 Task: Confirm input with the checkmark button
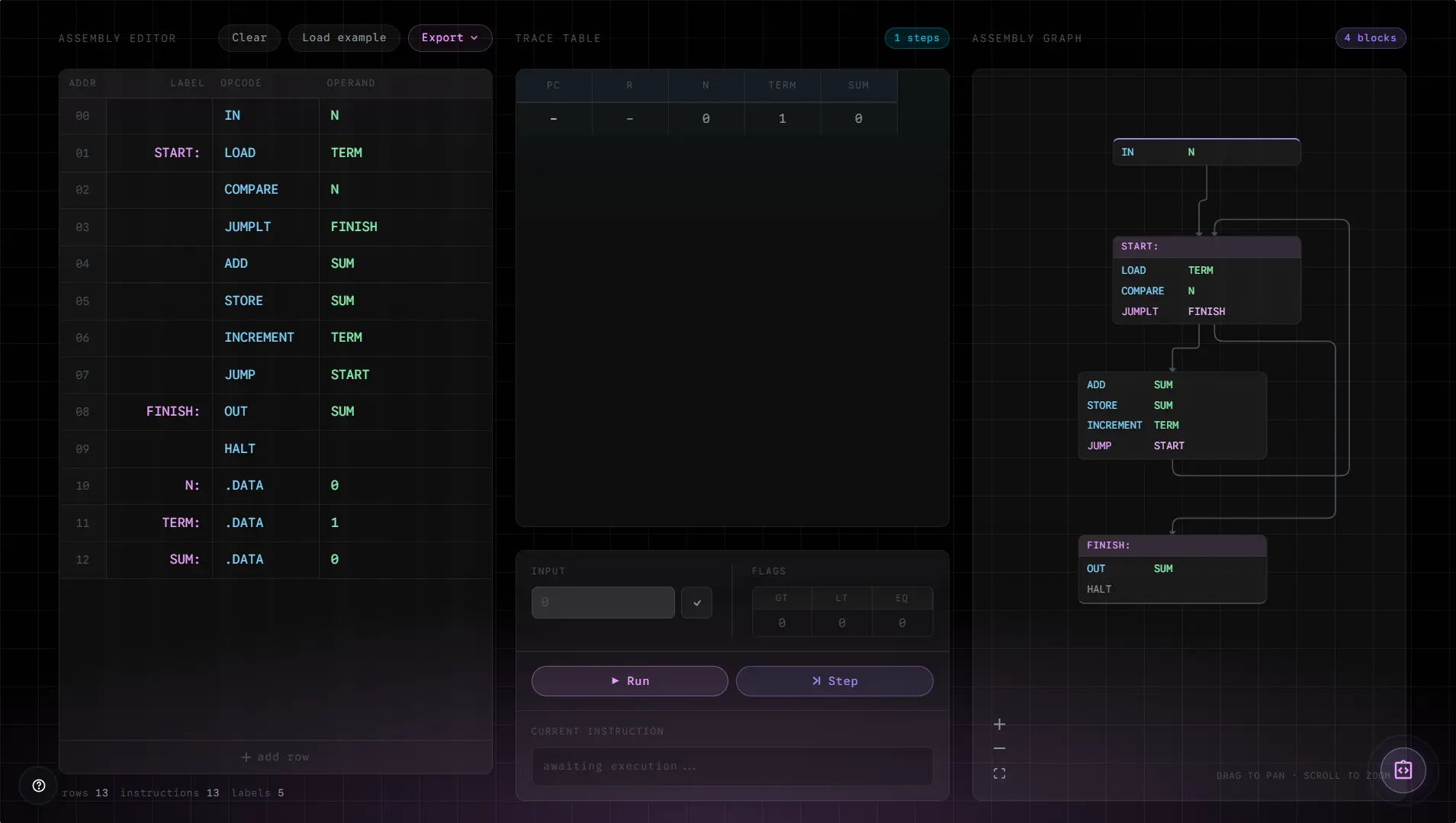696,603
